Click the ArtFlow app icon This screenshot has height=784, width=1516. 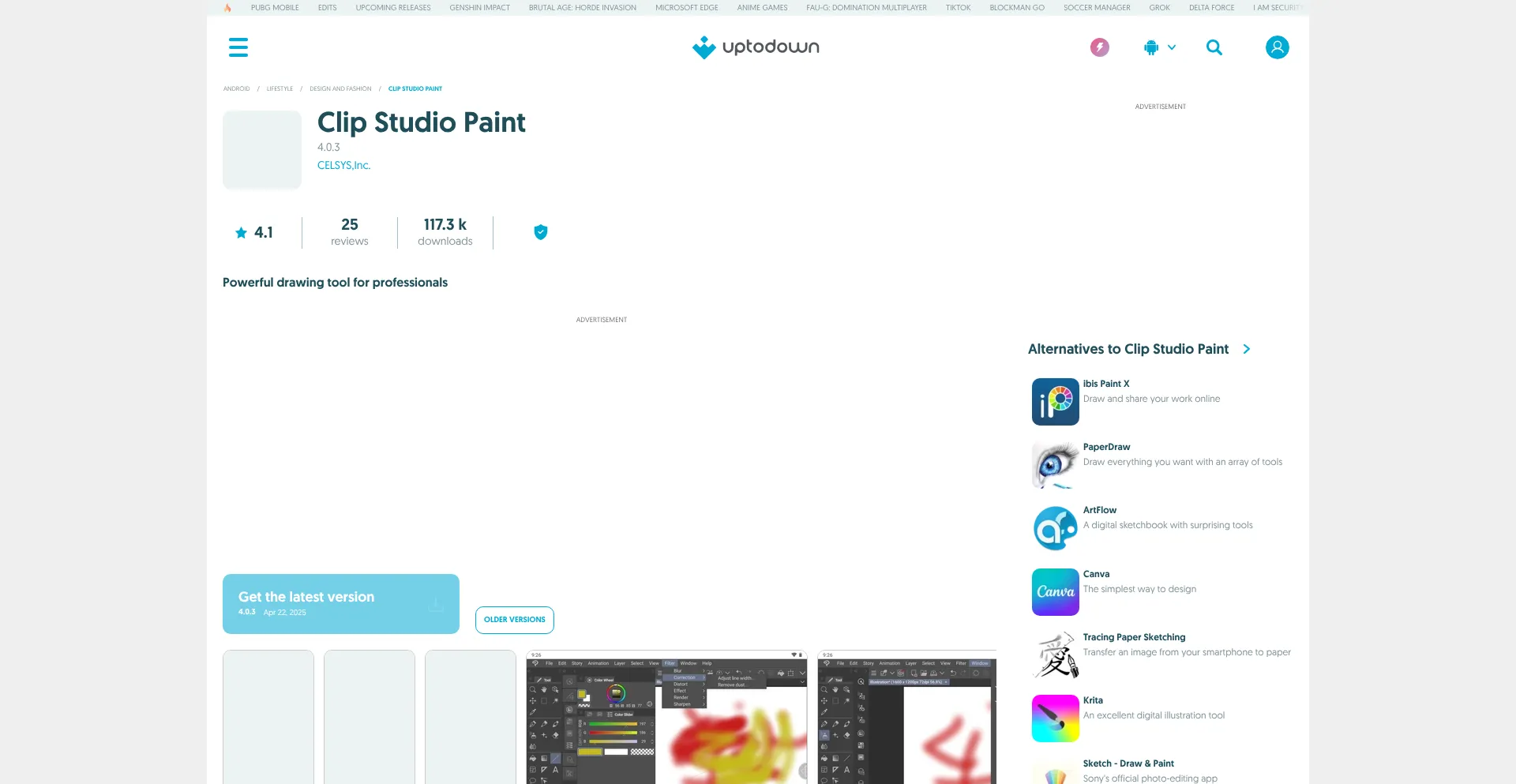tap(1055, 528)
